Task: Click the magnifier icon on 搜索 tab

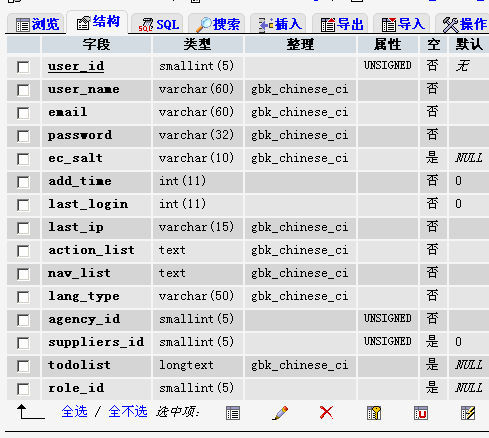Action: (x=203, y=25)
